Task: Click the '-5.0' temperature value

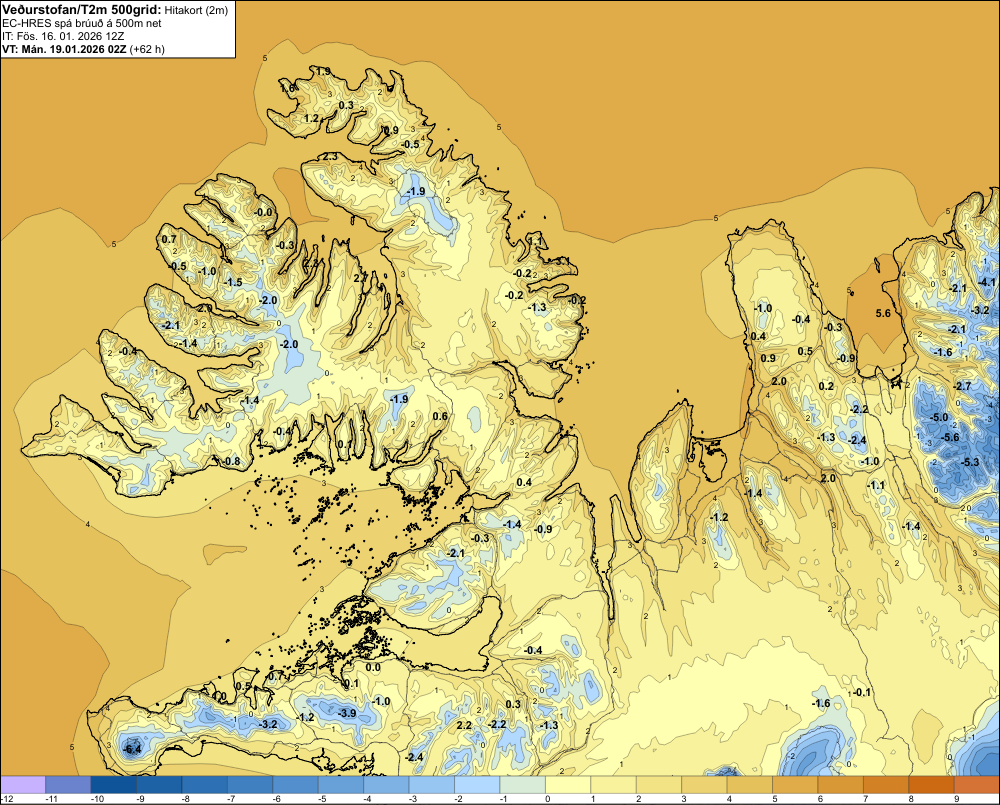Action: pos(938,417)
